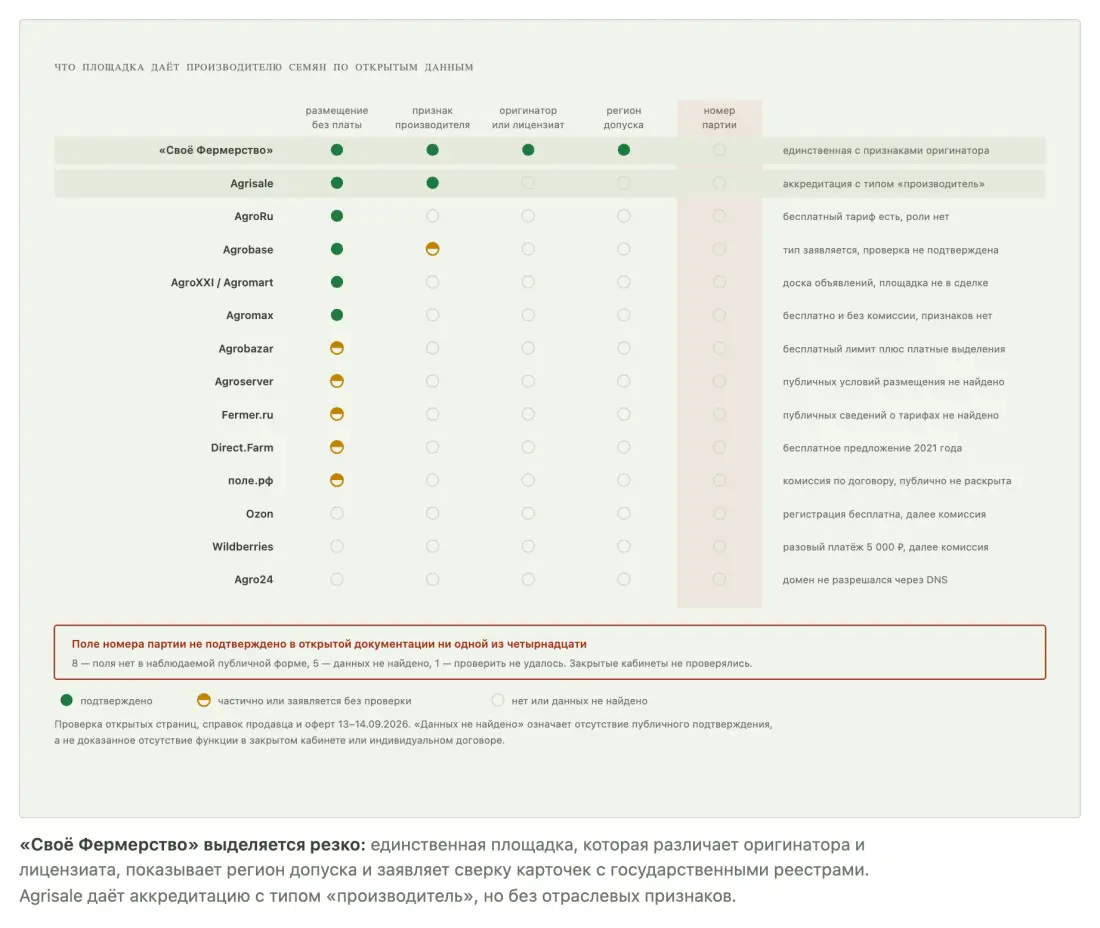
Task: Click the Agrisale row label
Action: 252,184
